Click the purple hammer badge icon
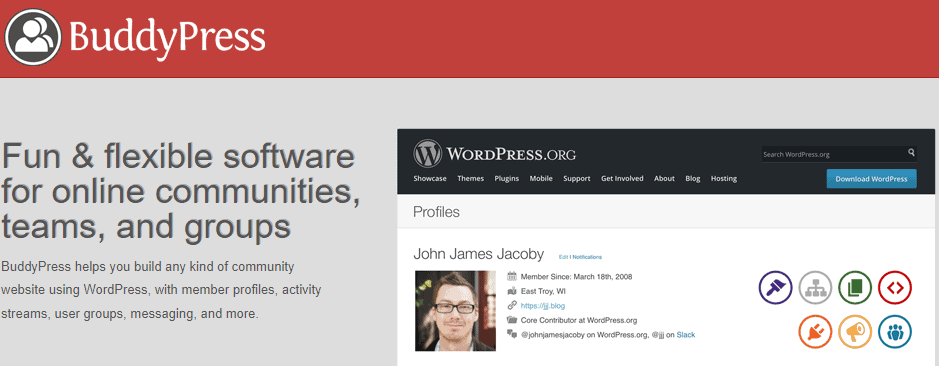The height and width of the screenshot is (366, 939). [x=776, y=288]
